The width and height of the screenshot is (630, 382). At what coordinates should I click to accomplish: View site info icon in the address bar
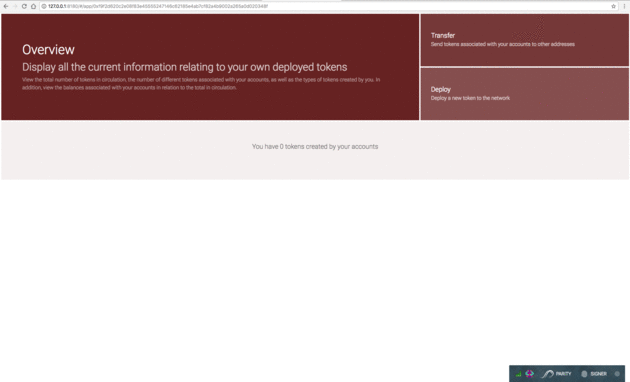pos(44,6)
